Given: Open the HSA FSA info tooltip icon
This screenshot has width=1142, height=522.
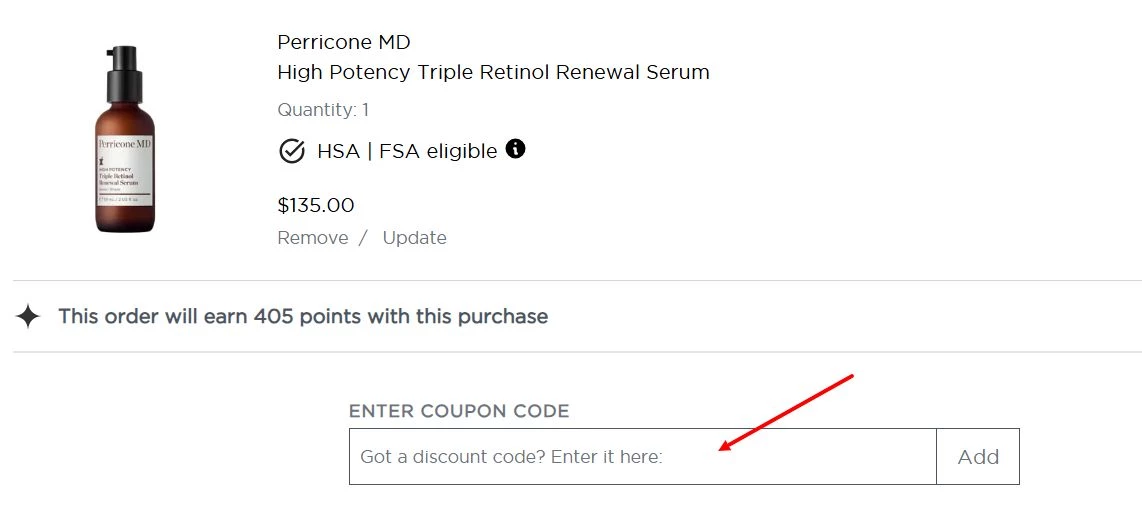Looking at the screenshot, I should click(515, 149).
